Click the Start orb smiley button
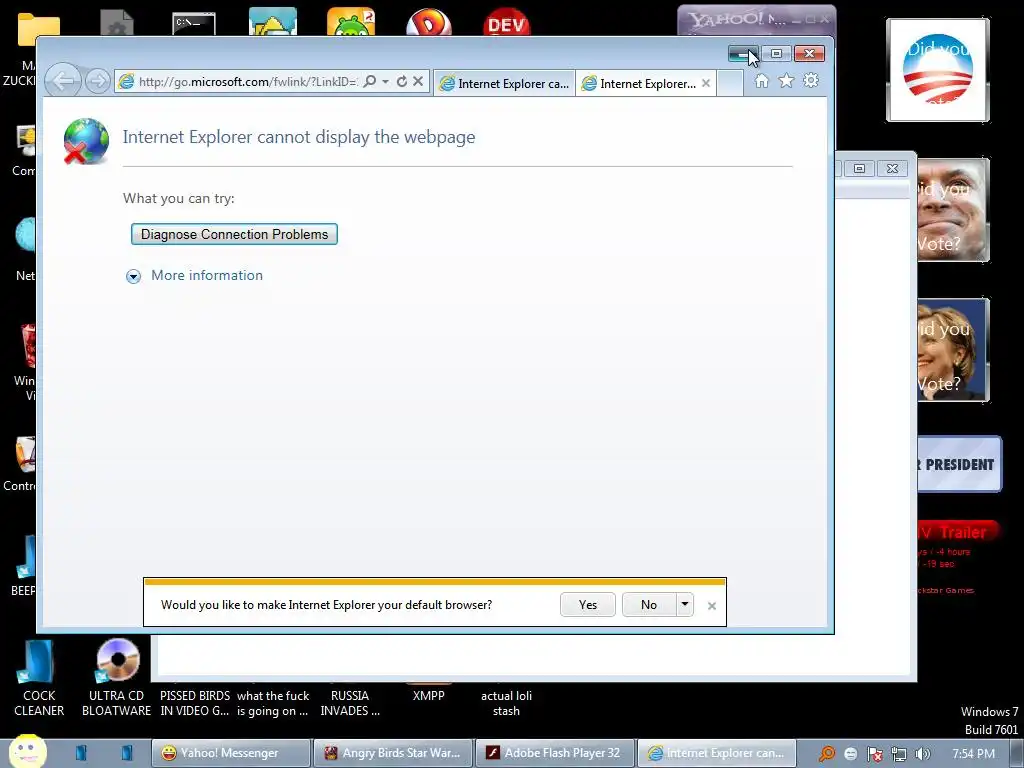1024x768 pixels. (x=27, y=752)
